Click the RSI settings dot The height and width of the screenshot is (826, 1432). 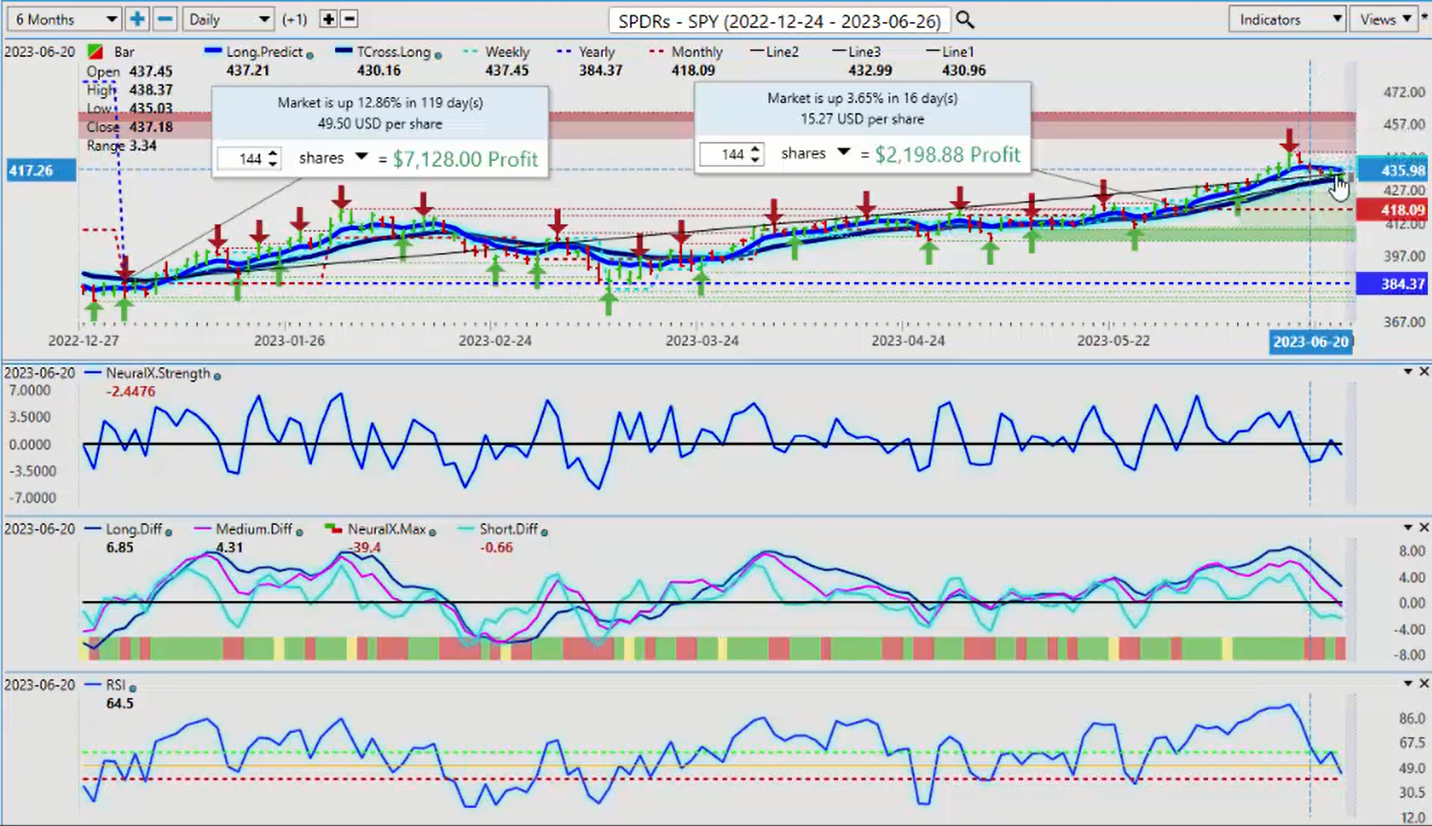[132, 688]
